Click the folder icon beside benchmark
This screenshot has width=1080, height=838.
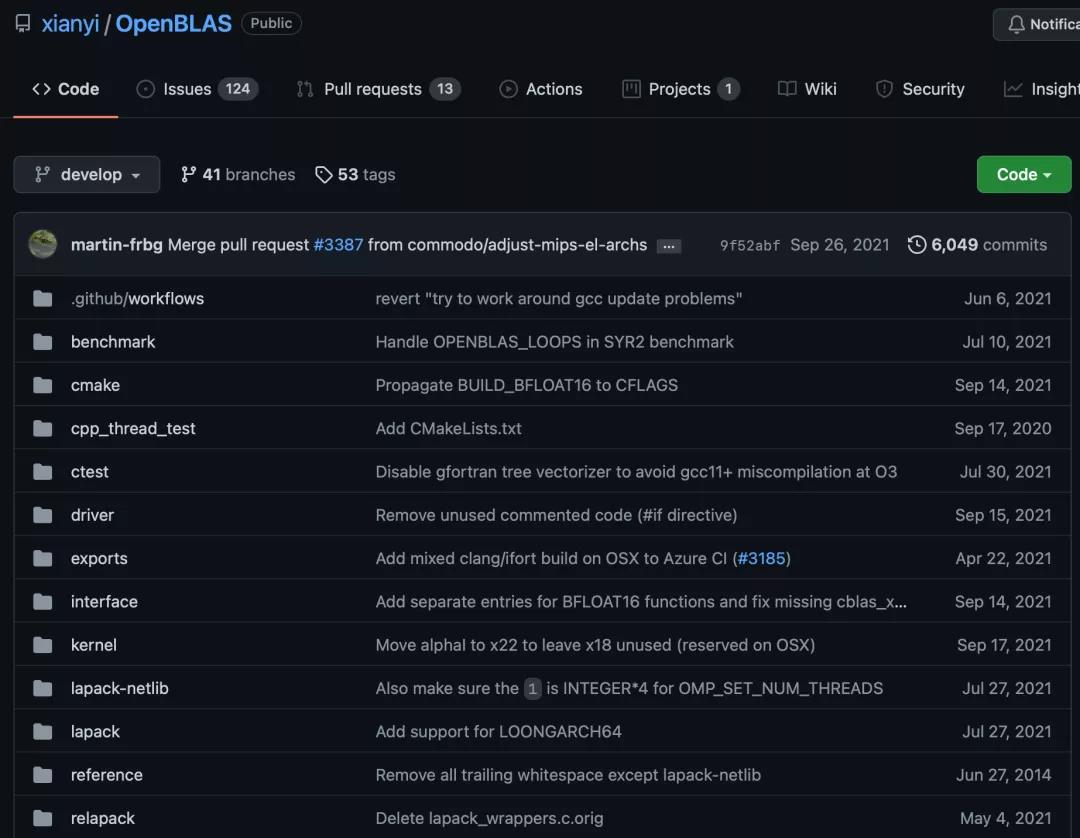pos(42,342)
